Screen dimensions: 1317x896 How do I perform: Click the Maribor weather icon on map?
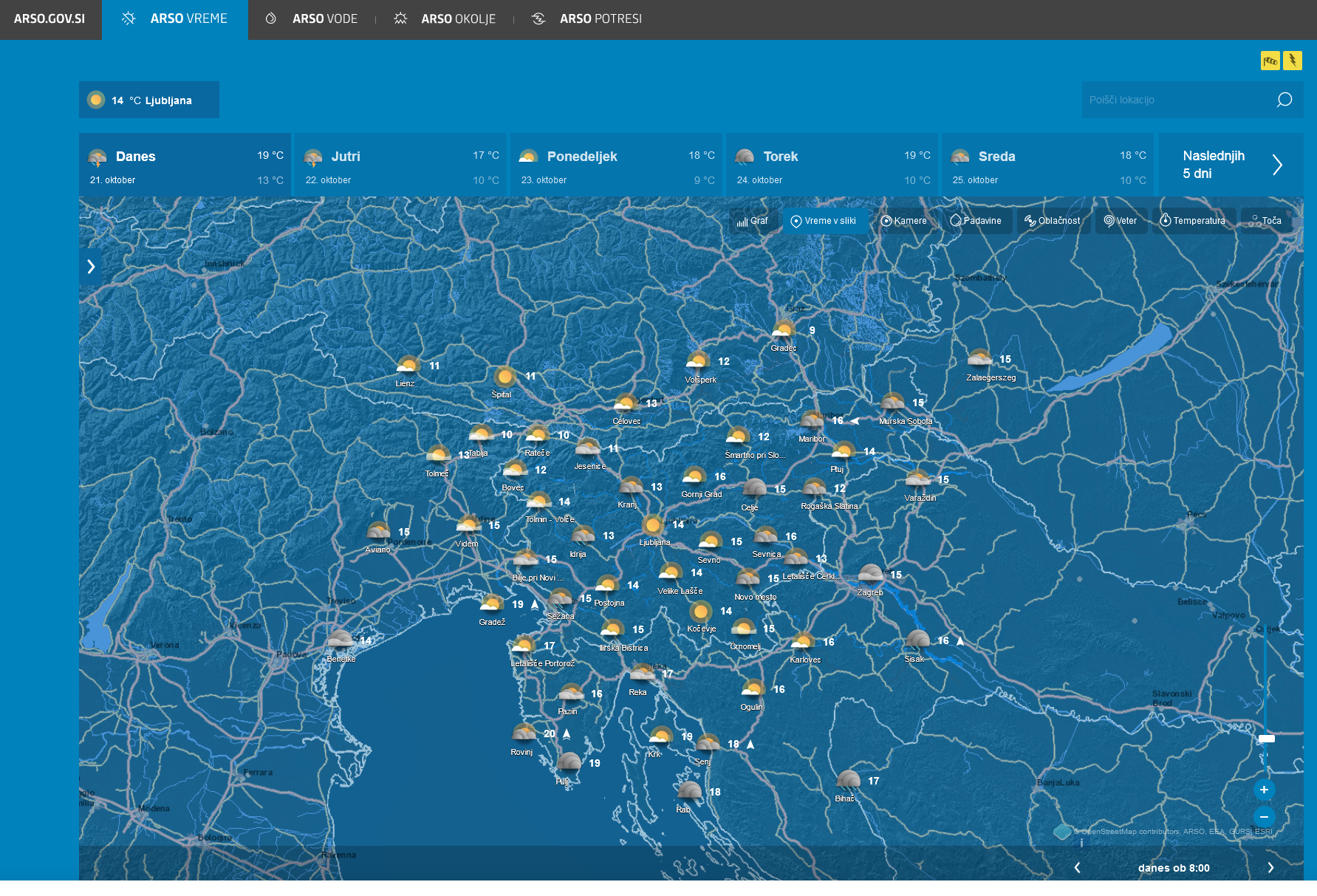pos(813,420)
